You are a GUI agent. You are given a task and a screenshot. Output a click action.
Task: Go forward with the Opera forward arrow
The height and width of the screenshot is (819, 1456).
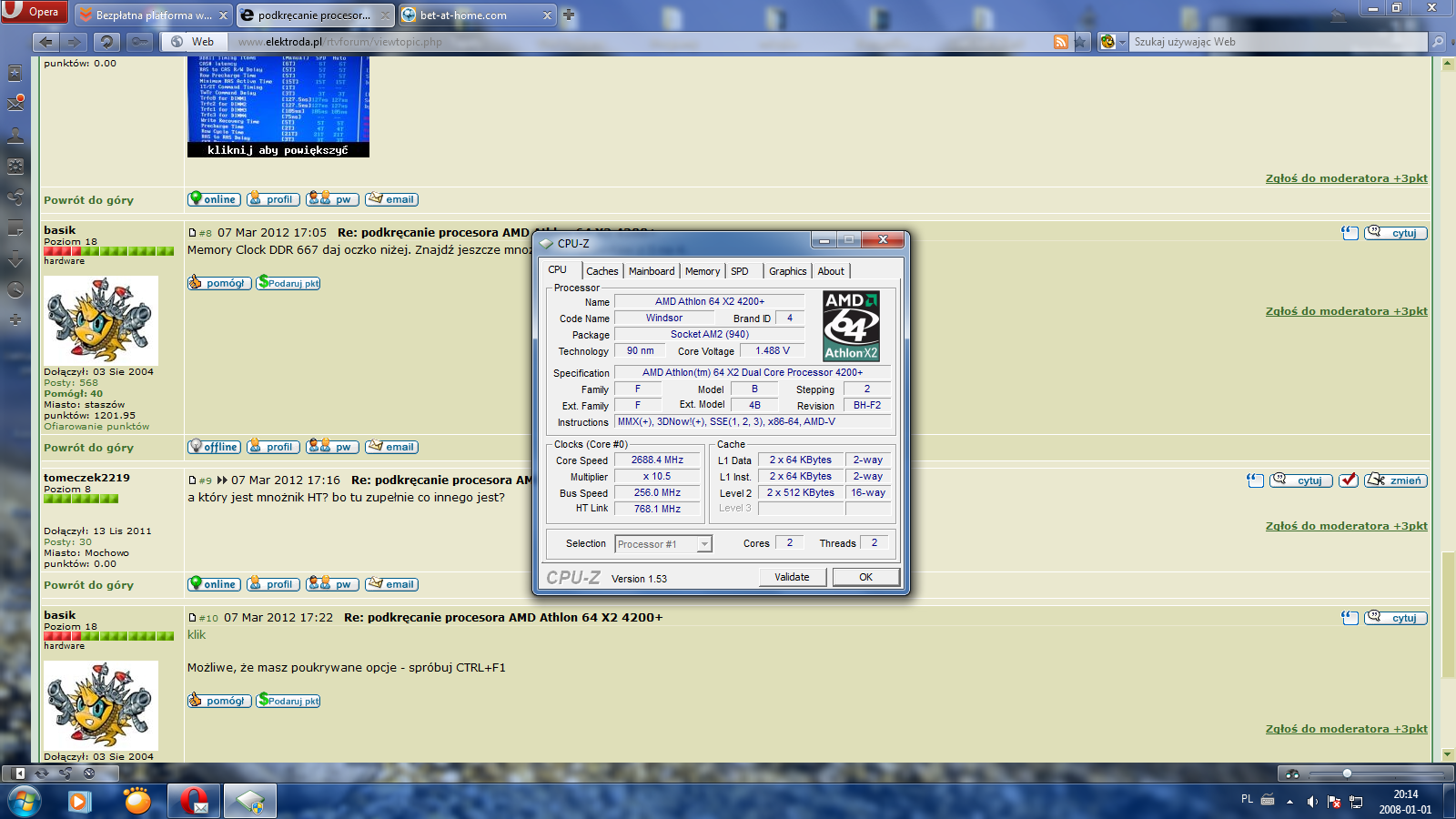75,42
